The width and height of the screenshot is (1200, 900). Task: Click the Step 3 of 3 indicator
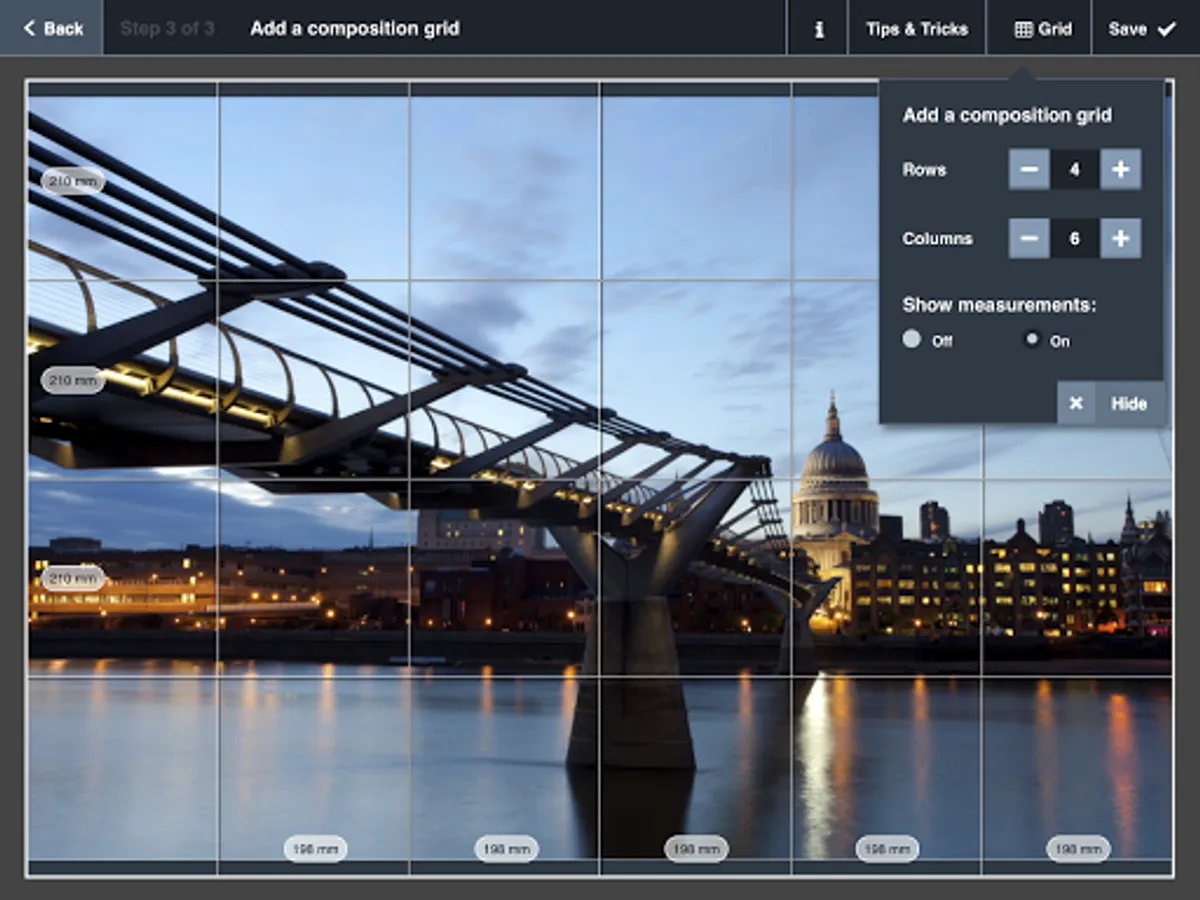coord(167,28)
